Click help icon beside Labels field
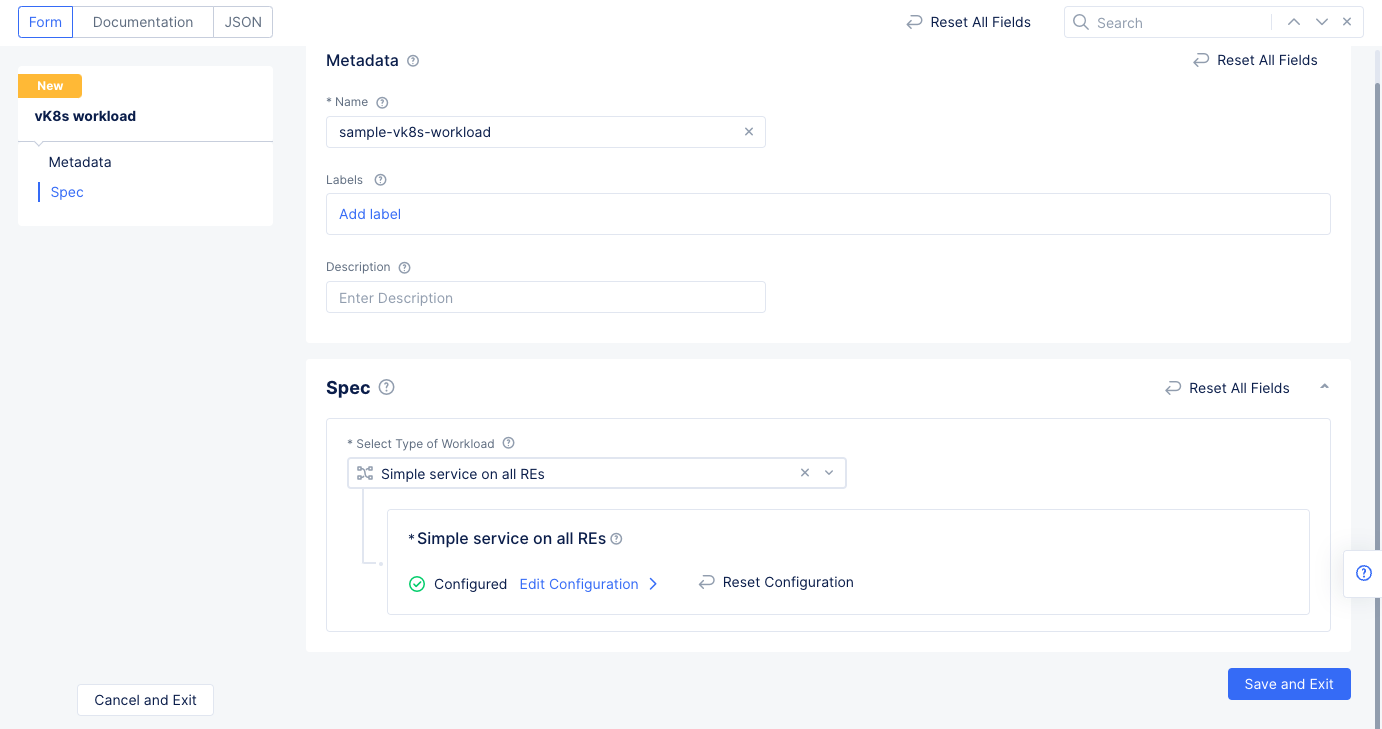 380,181
